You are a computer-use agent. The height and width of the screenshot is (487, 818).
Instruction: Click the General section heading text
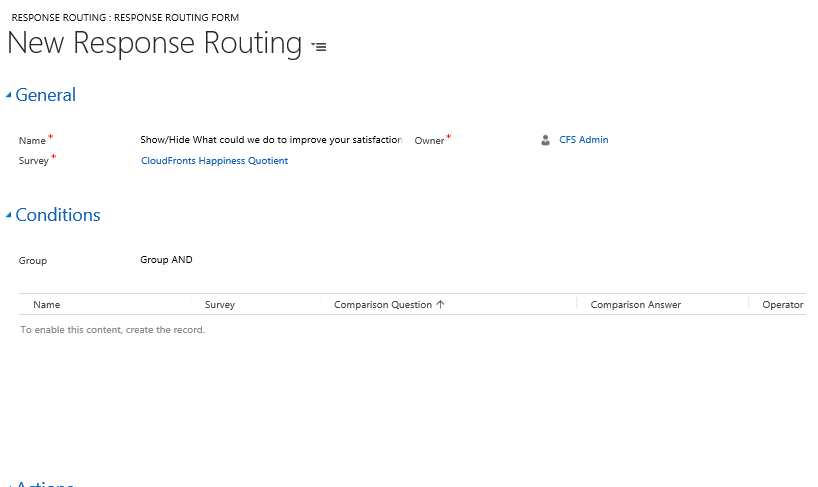tap(46, 95)
